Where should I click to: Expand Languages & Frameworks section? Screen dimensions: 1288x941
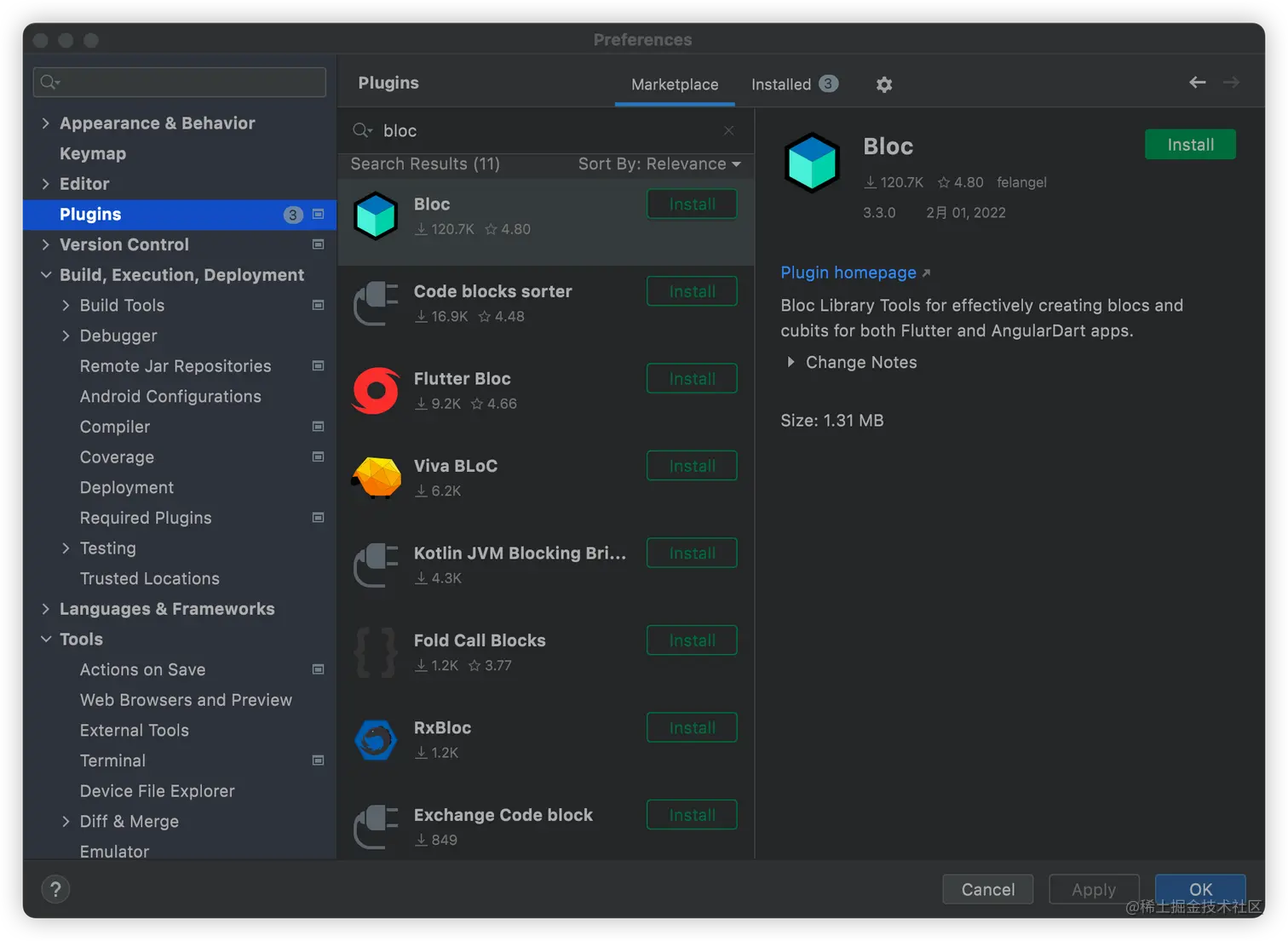(x=45, y=609)
